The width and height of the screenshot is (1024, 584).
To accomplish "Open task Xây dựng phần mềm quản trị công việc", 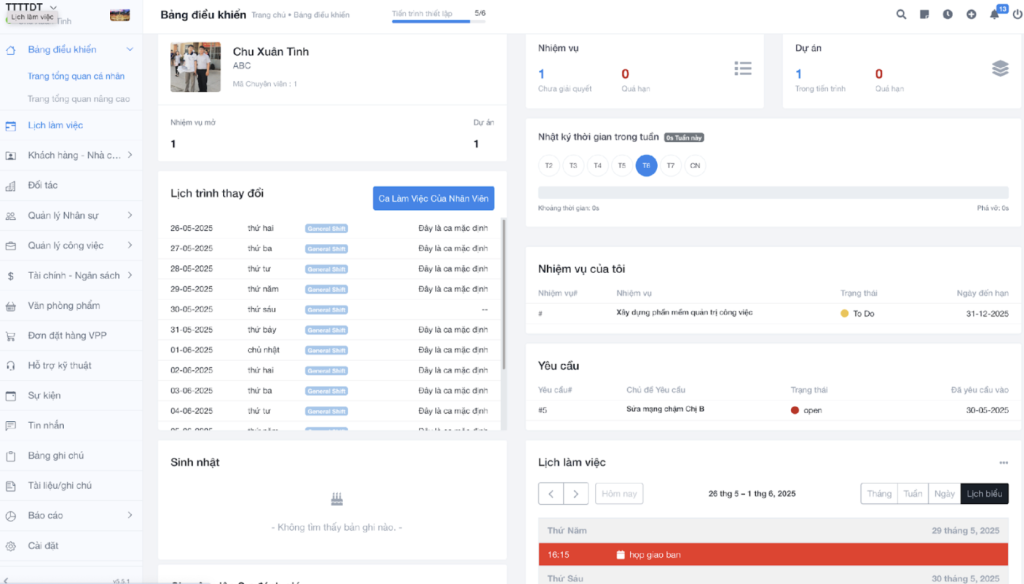I will click(684, 313).
